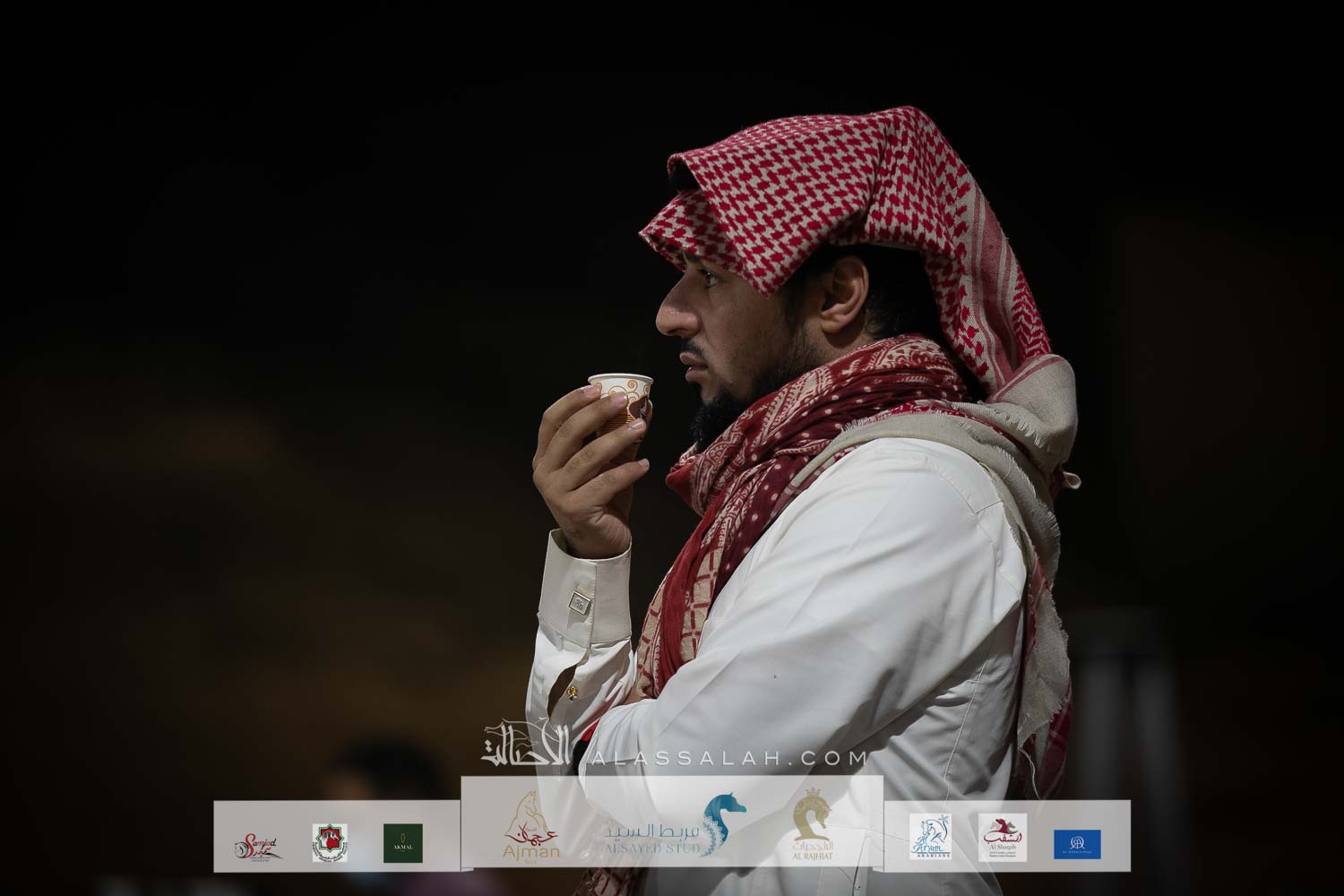Click the blue square sponsor logo
The image size is (1344, 896).
coord(1077,843)
